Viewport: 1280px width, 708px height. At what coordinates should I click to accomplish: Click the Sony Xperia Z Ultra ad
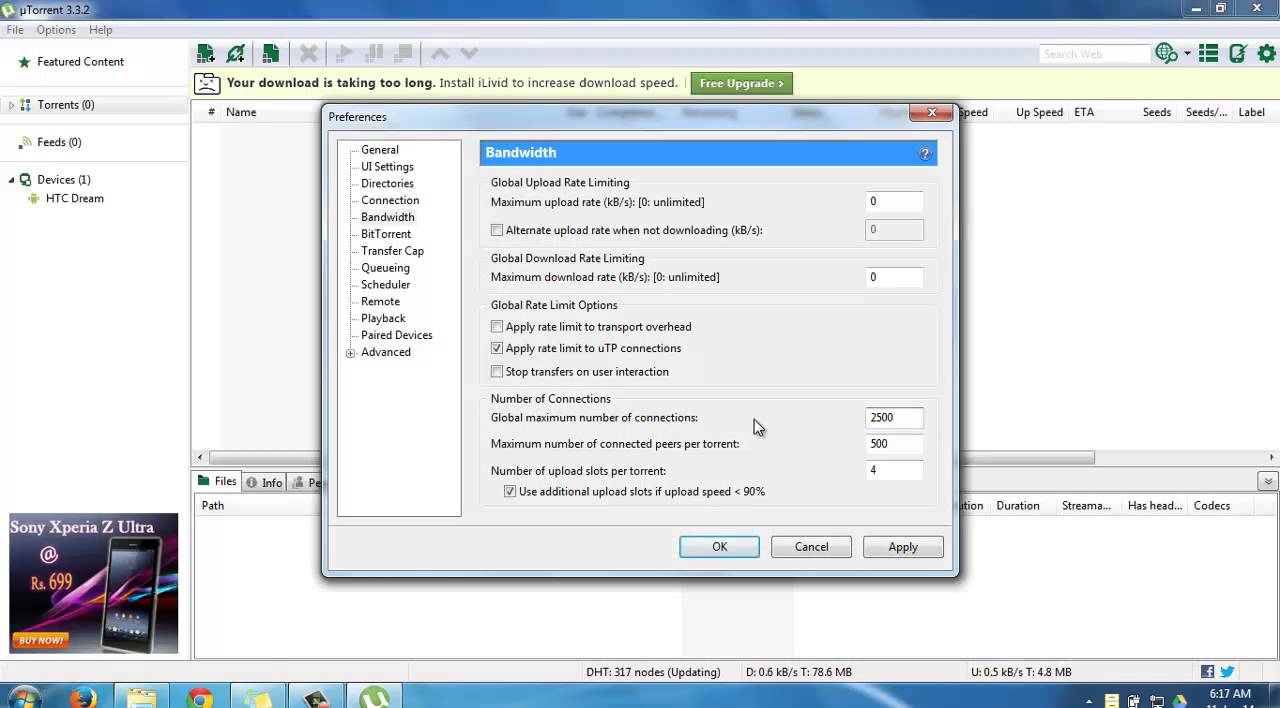(94, 584)
